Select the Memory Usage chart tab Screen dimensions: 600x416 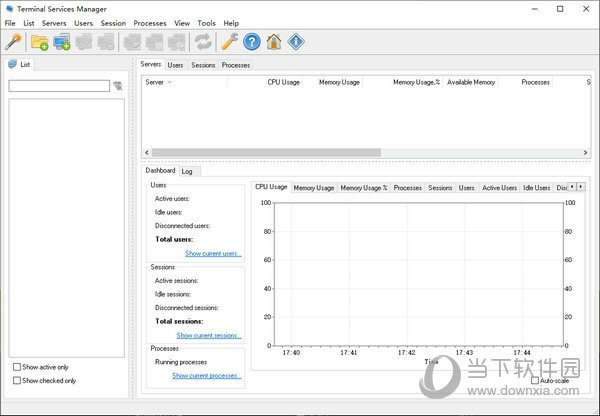[x=314, y=188]
